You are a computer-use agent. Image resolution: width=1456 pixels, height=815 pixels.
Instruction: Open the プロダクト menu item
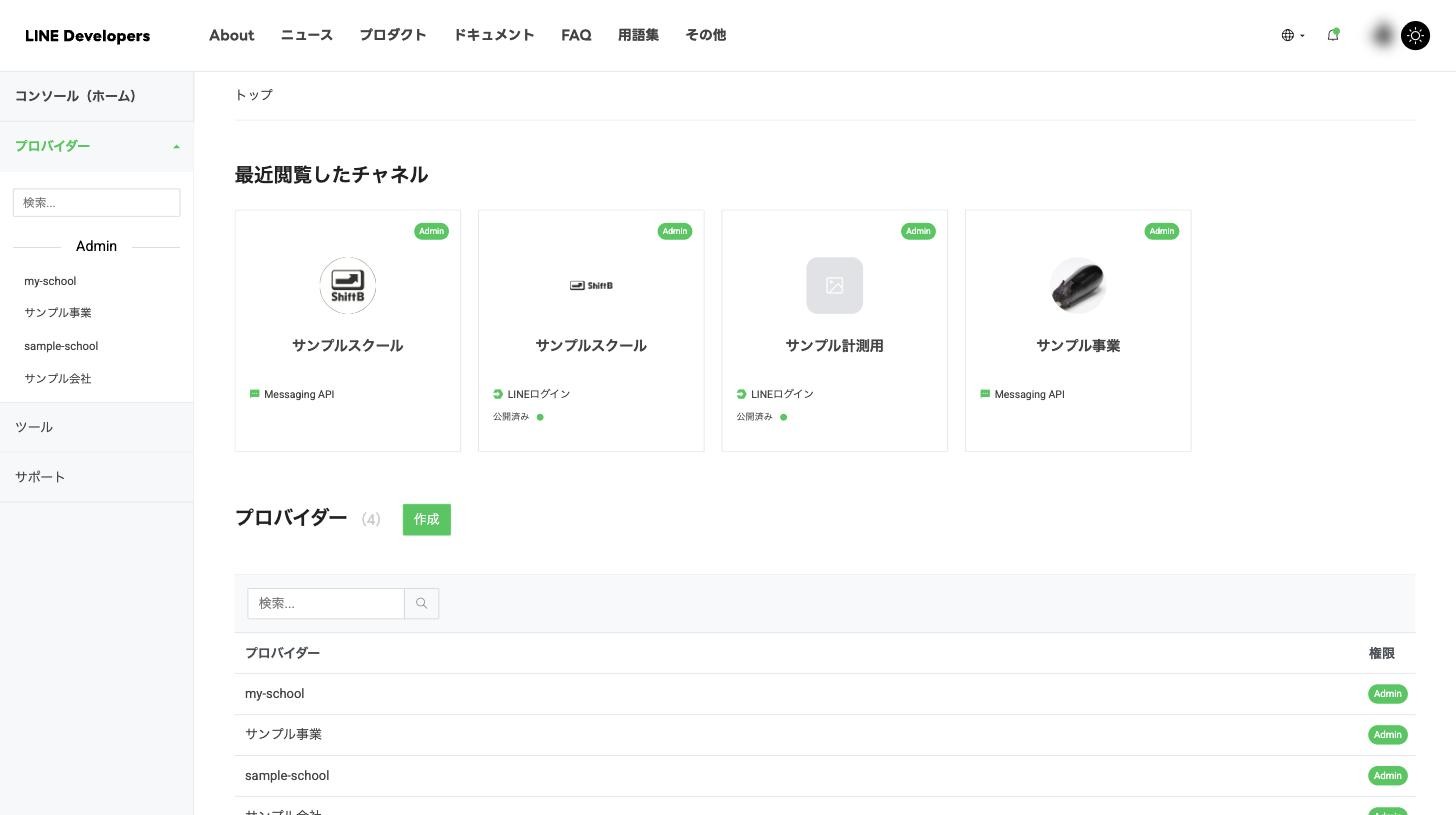click(393, 35)
